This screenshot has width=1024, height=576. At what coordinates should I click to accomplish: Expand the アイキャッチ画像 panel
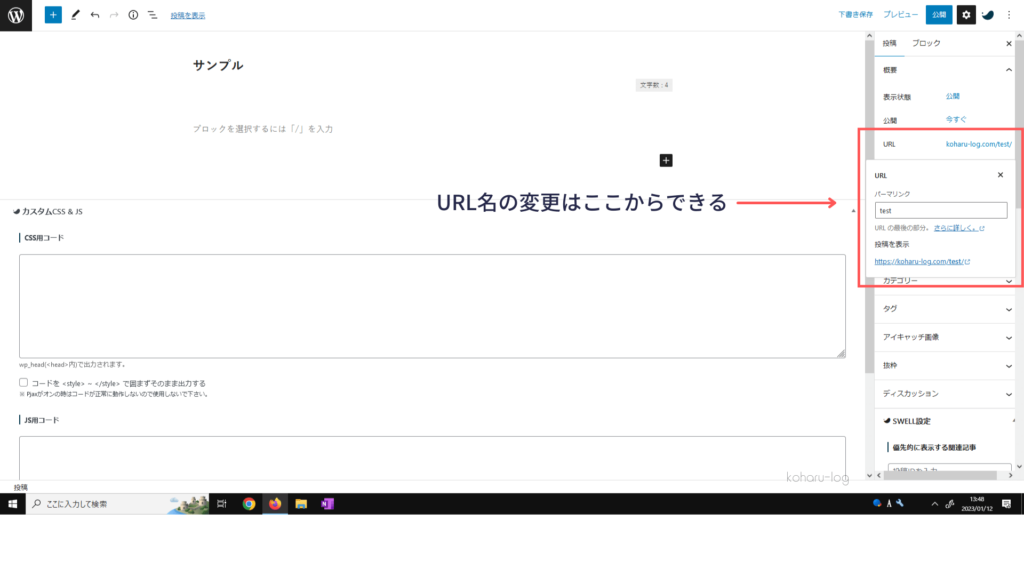(x=945, y=337)
